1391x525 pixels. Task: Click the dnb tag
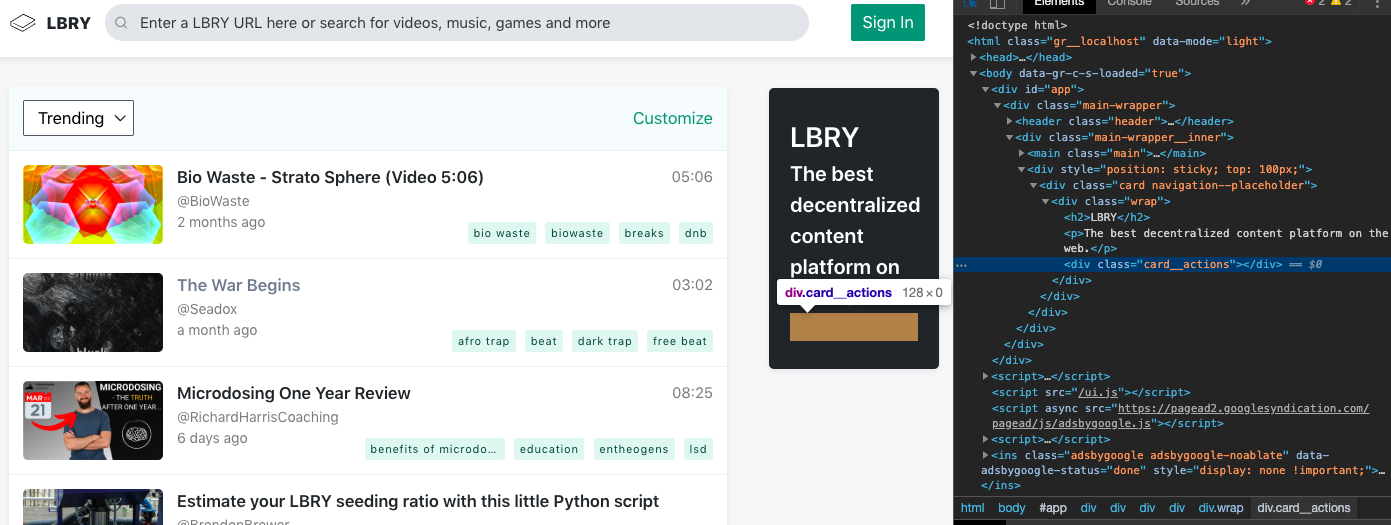pyautogui.click(x=696, y=233)
